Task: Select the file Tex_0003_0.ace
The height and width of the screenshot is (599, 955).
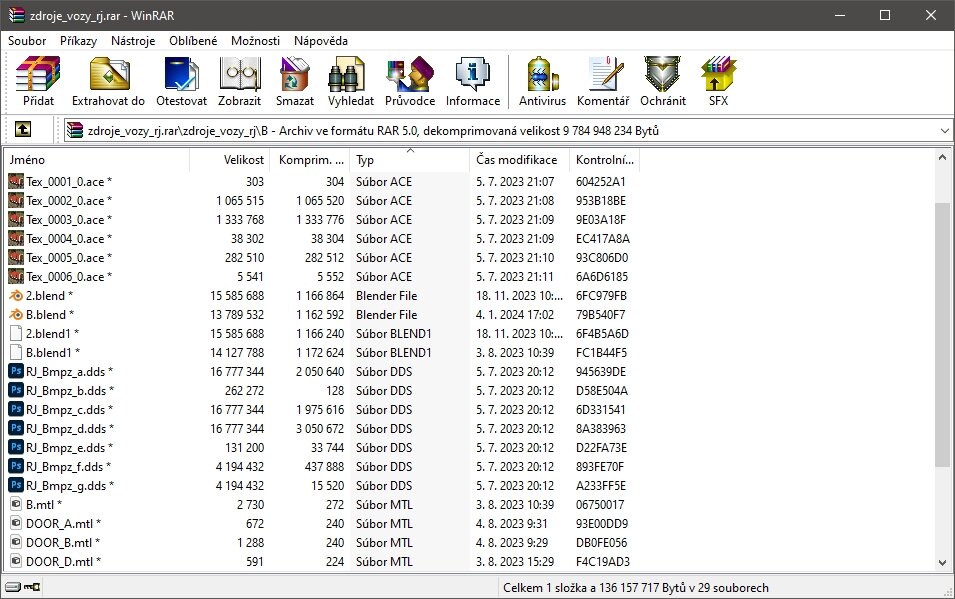Action: coord(69,219)
